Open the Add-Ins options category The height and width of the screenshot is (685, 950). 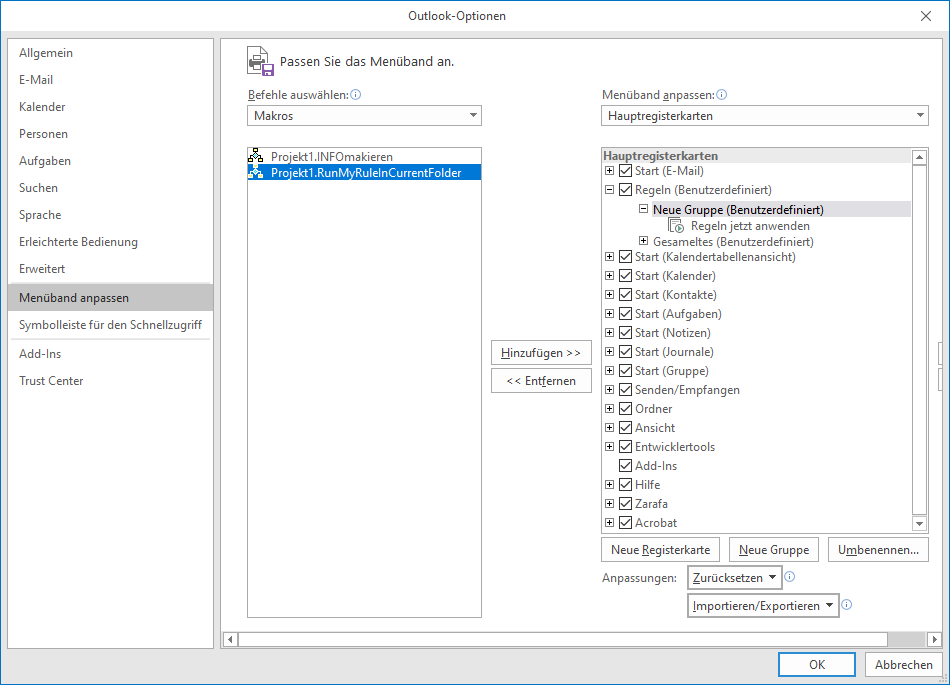click(110, 354)
